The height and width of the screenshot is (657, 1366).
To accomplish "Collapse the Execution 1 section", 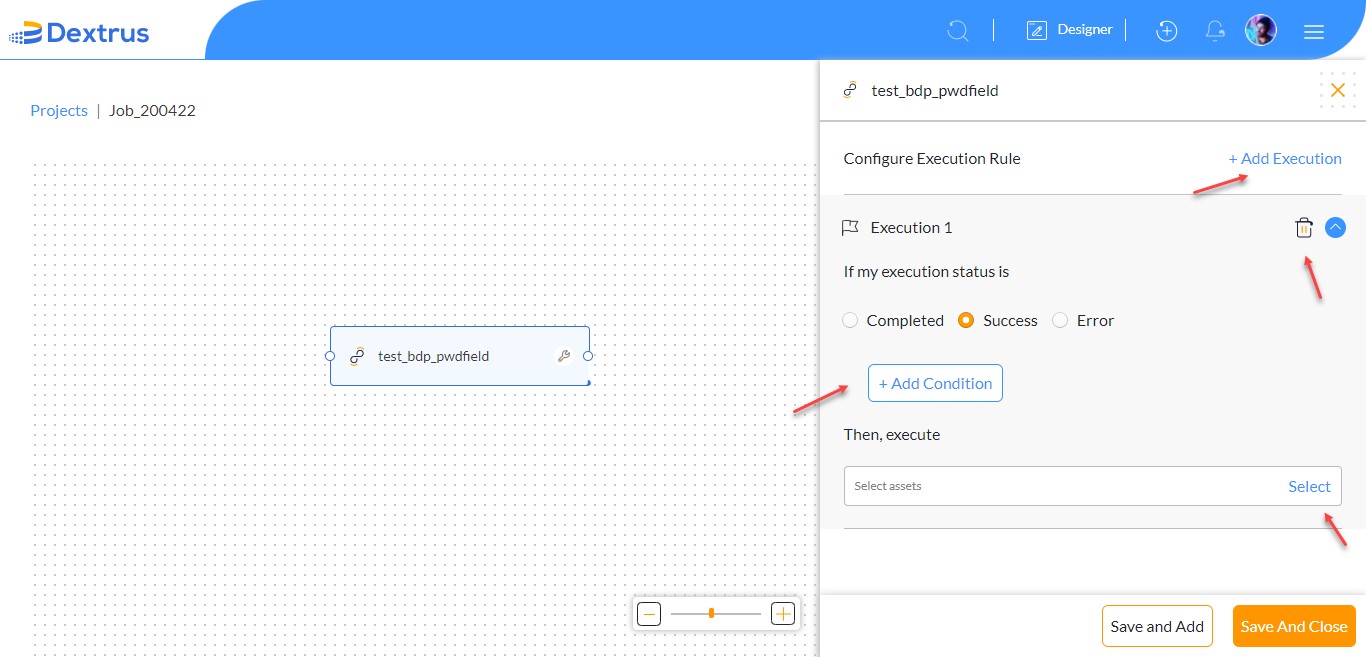I will (1335, 227).
